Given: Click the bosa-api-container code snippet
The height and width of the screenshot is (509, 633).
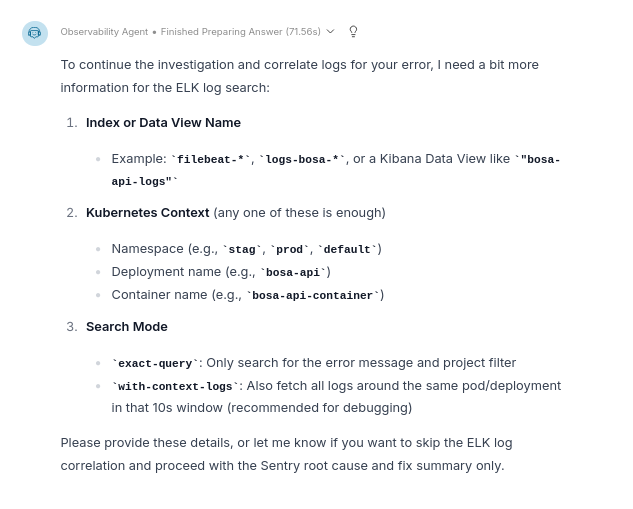Looking at the screenshot, I should [x=312, y=295].
